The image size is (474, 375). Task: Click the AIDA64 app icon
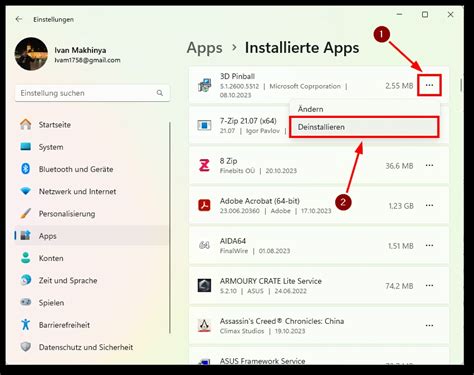tap(204, 246)
